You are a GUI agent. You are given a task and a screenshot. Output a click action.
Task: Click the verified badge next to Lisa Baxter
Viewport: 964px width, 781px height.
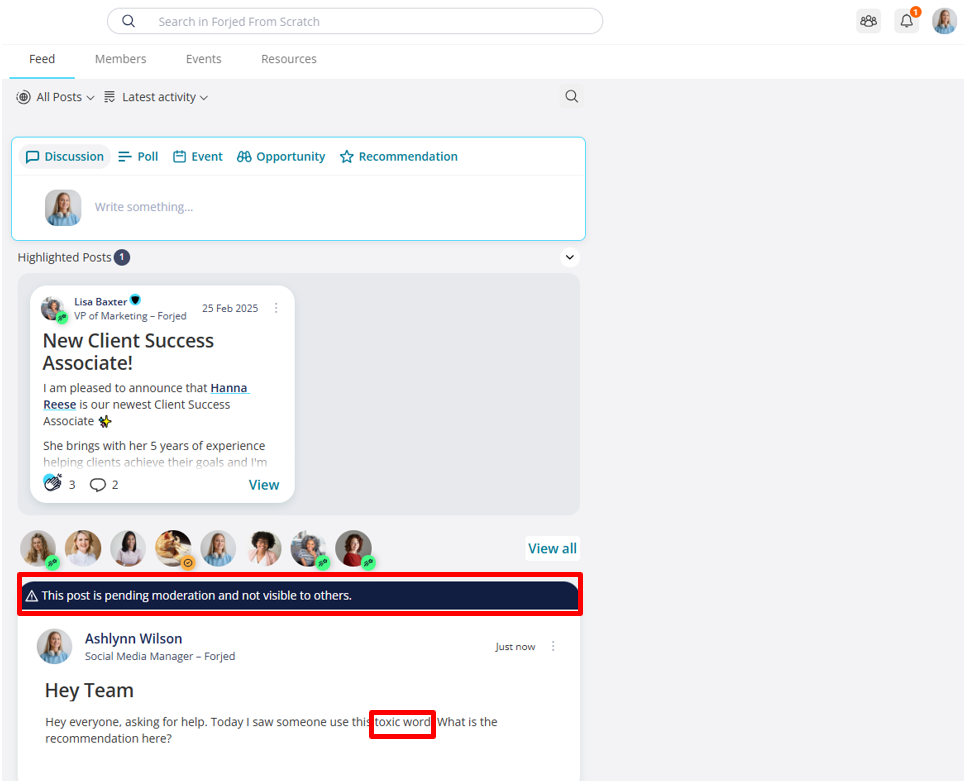(135, 300)
